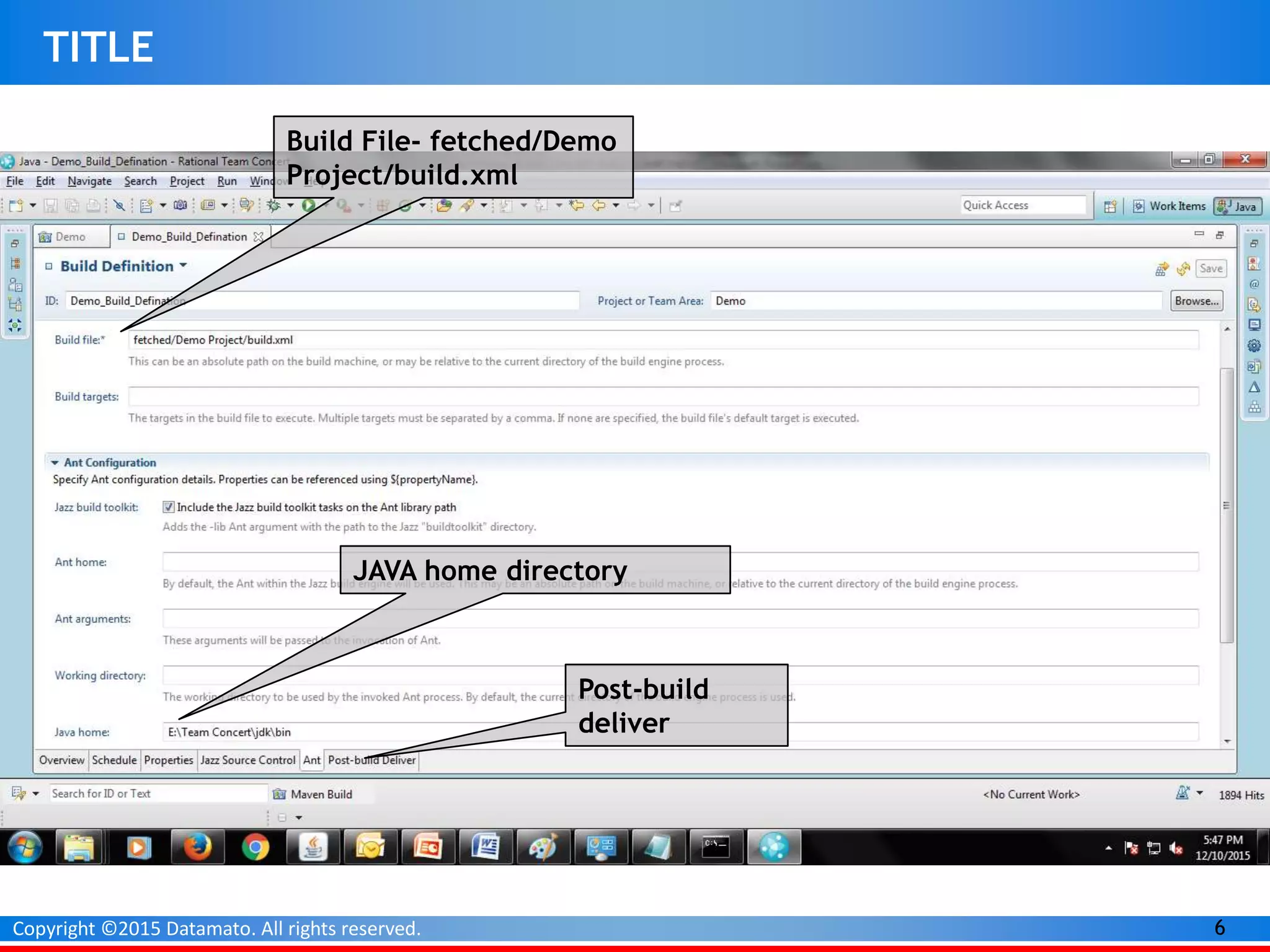Open the Open Perspective icon
Viewport: 1270px width, 952px height.
(1110, 206)
